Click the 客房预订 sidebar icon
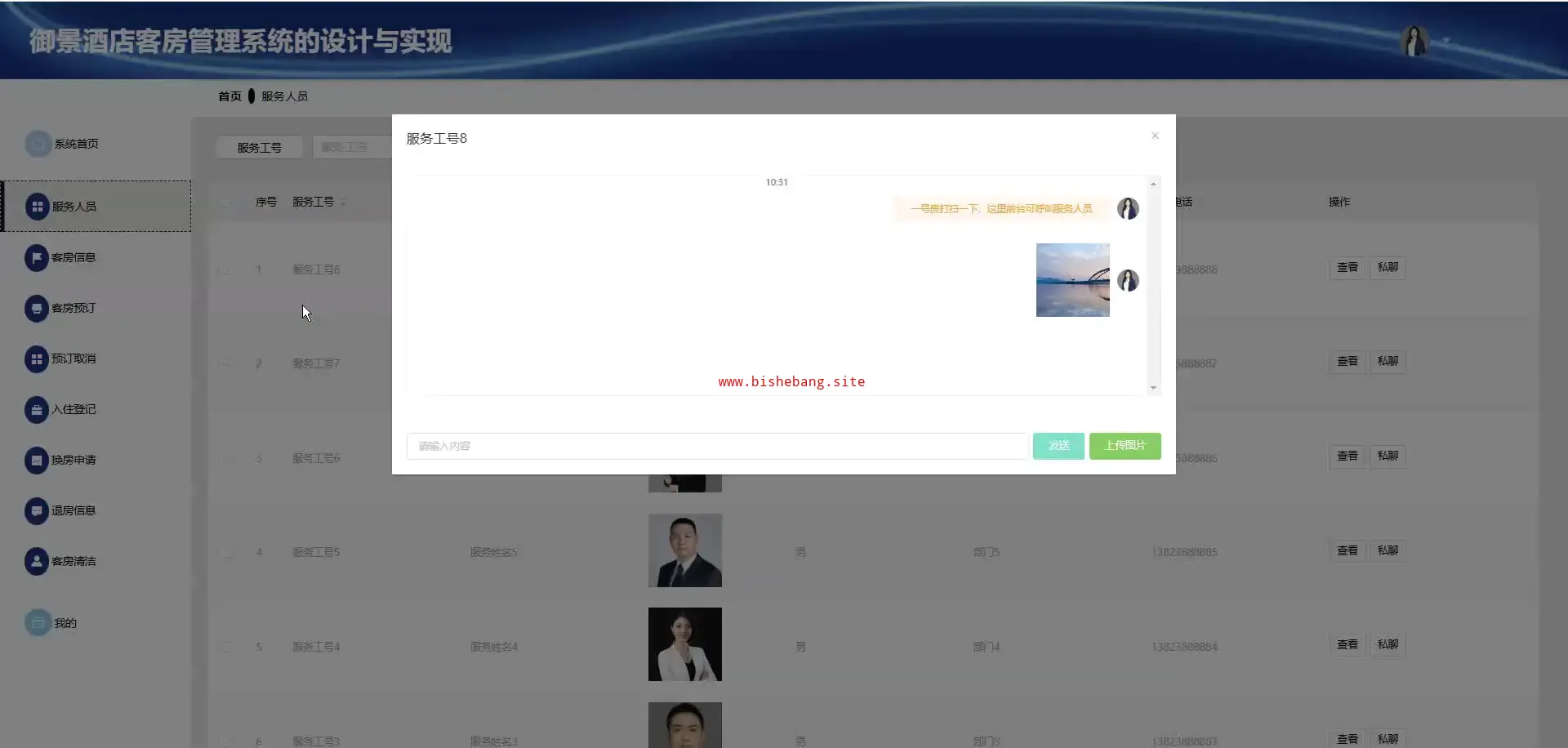This screenshot has width=1568, height=748. [x=37, y=308]
